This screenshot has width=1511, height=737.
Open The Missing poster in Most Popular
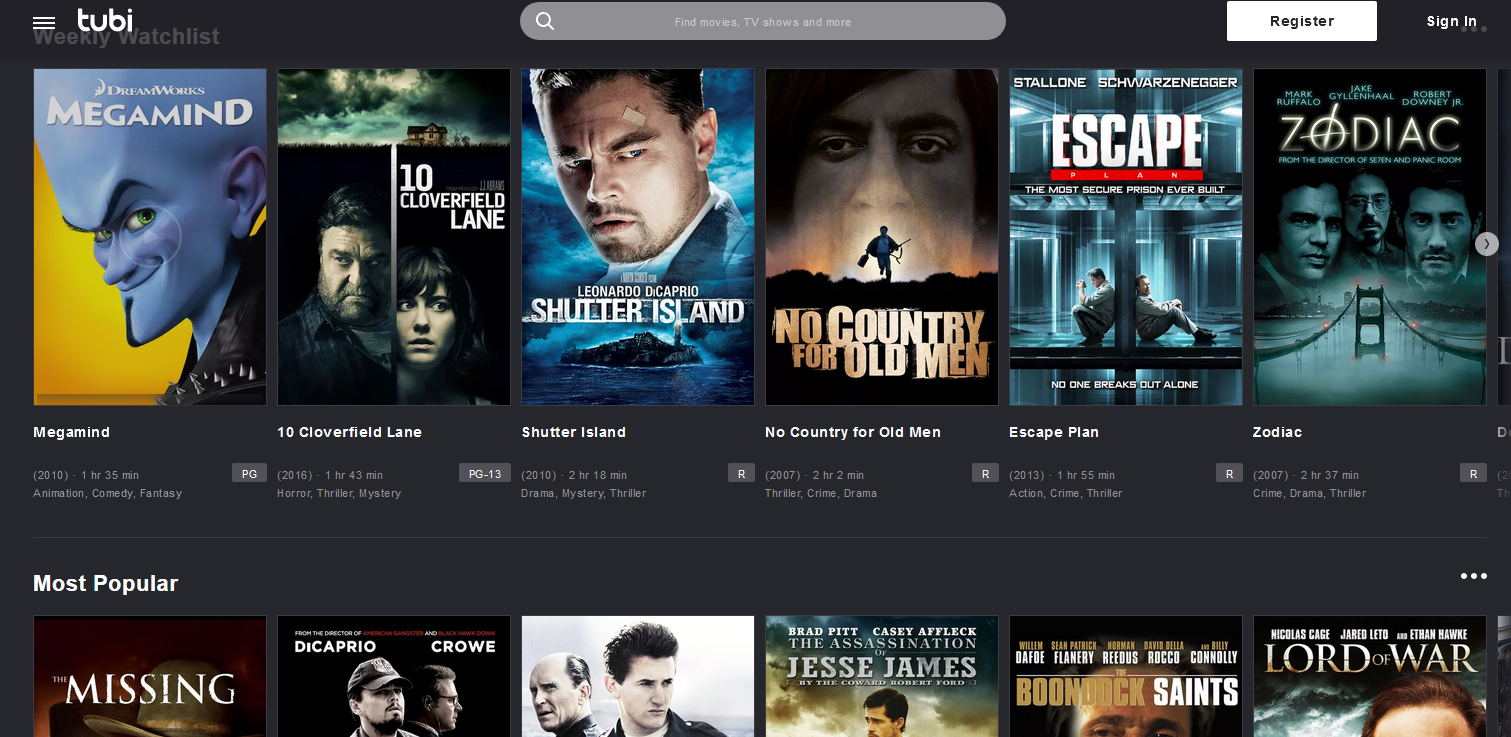(x=150, y=677)
